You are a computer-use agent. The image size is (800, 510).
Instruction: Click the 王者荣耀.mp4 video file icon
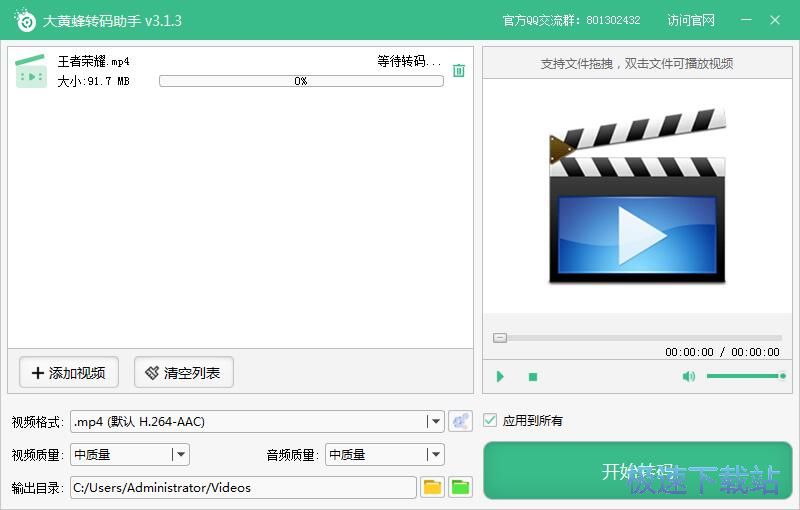coord(31,71)
